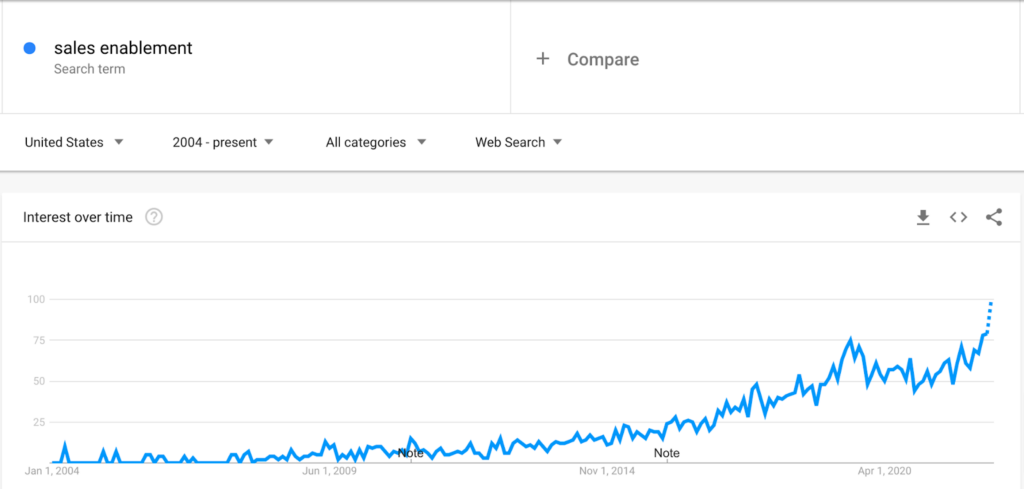Click the Apr 1, 2020 axis label
Screen dimensions: 1024x489
pyautogui.click(x=885, y=471)
